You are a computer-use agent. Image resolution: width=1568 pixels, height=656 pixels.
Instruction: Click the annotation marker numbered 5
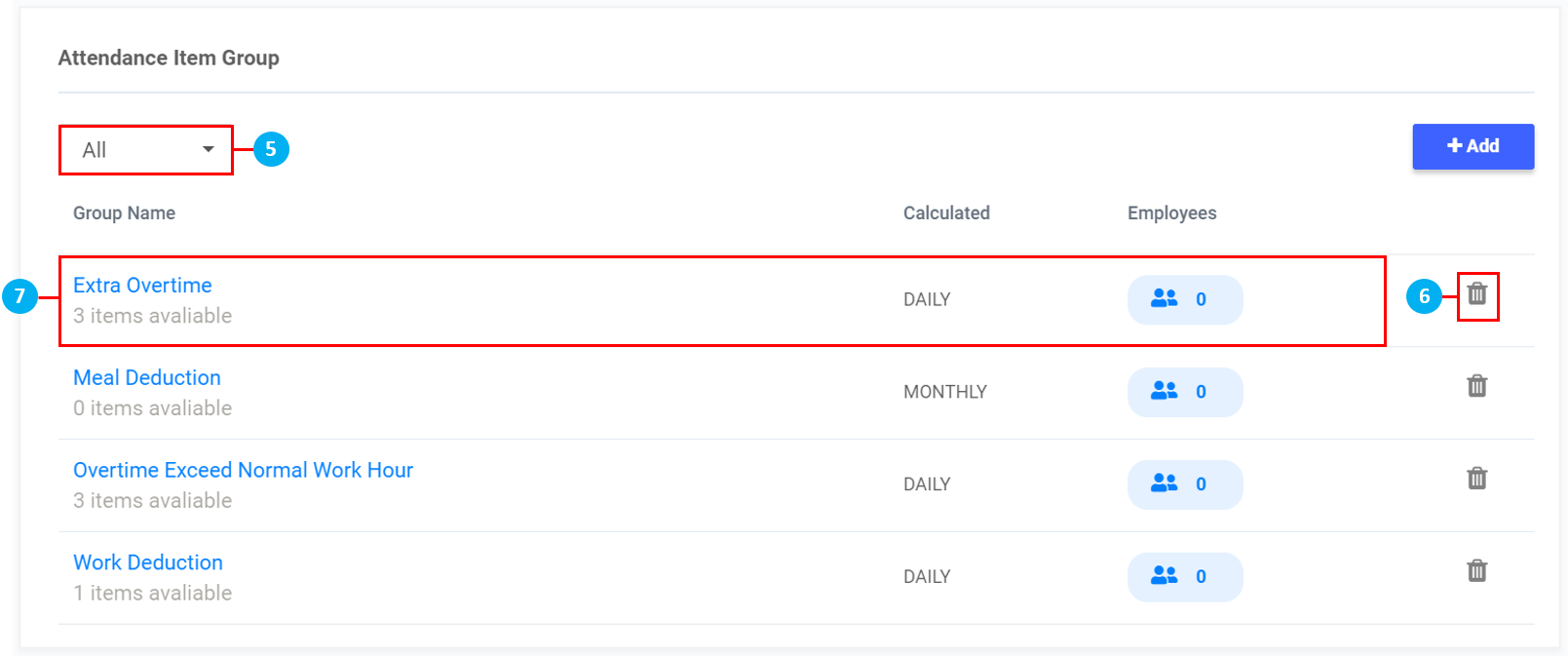coord(271,149)
